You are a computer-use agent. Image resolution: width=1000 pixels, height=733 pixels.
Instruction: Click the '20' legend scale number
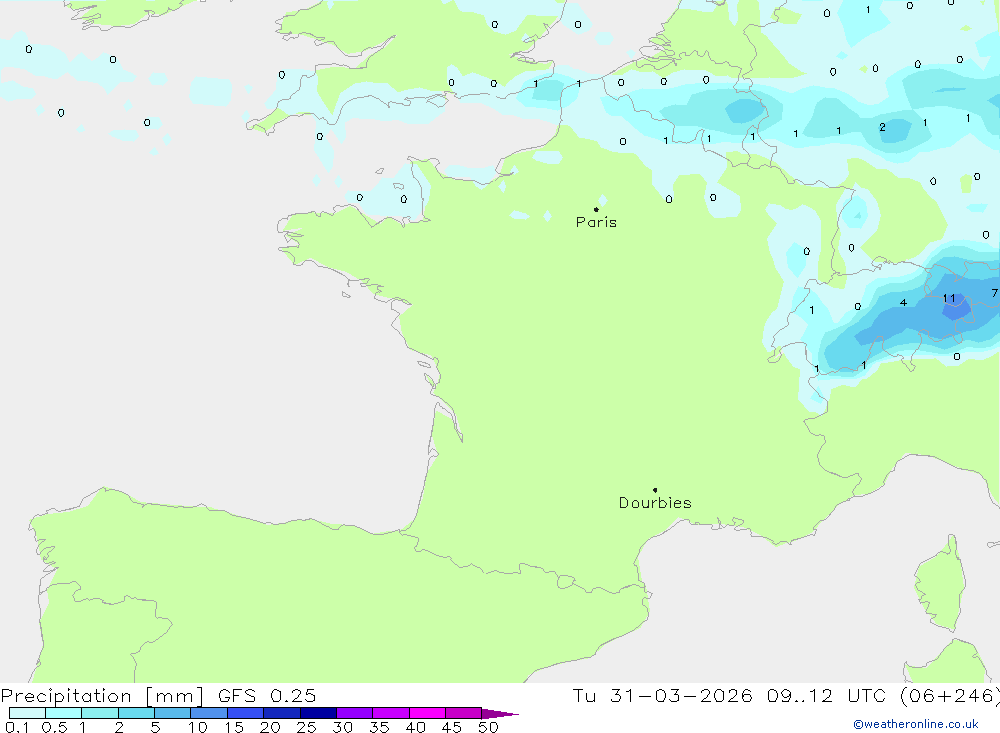point(270,727)
